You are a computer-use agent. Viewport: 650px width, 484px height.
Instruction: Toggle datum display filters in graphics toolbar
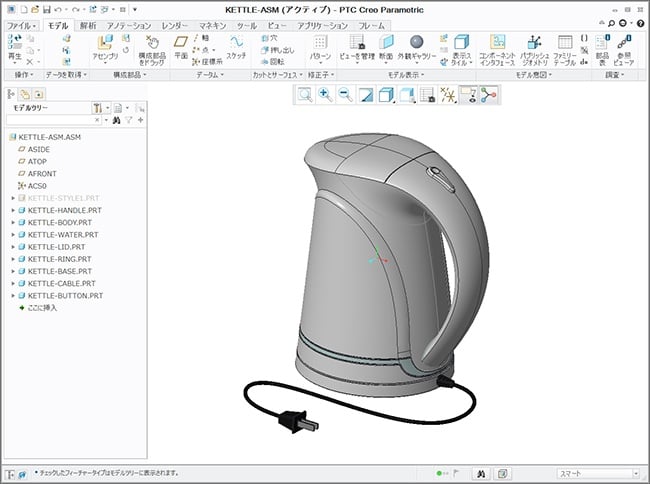(x=448, y=94)
